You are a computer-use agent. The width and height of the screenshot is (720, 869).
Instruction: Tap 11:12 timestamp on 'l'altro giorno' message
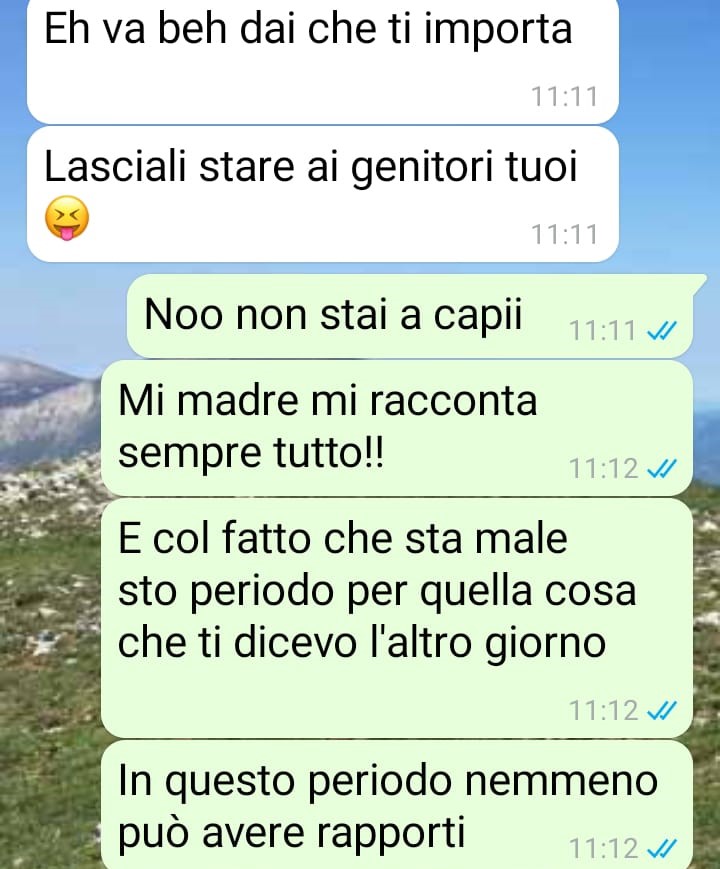(x=604, y=710)
